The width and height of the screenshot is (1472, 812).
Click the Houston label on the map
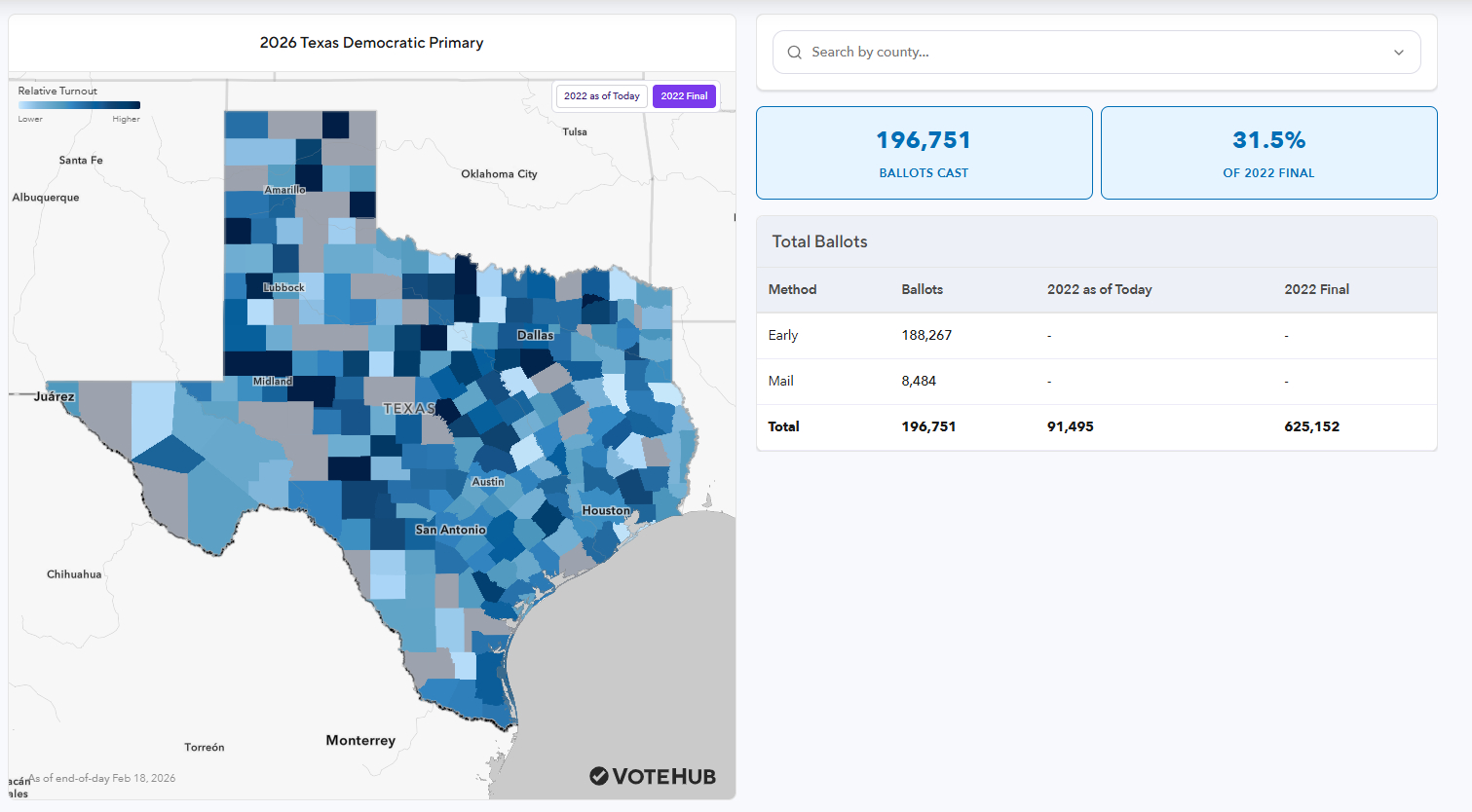[x=606, y=510]
